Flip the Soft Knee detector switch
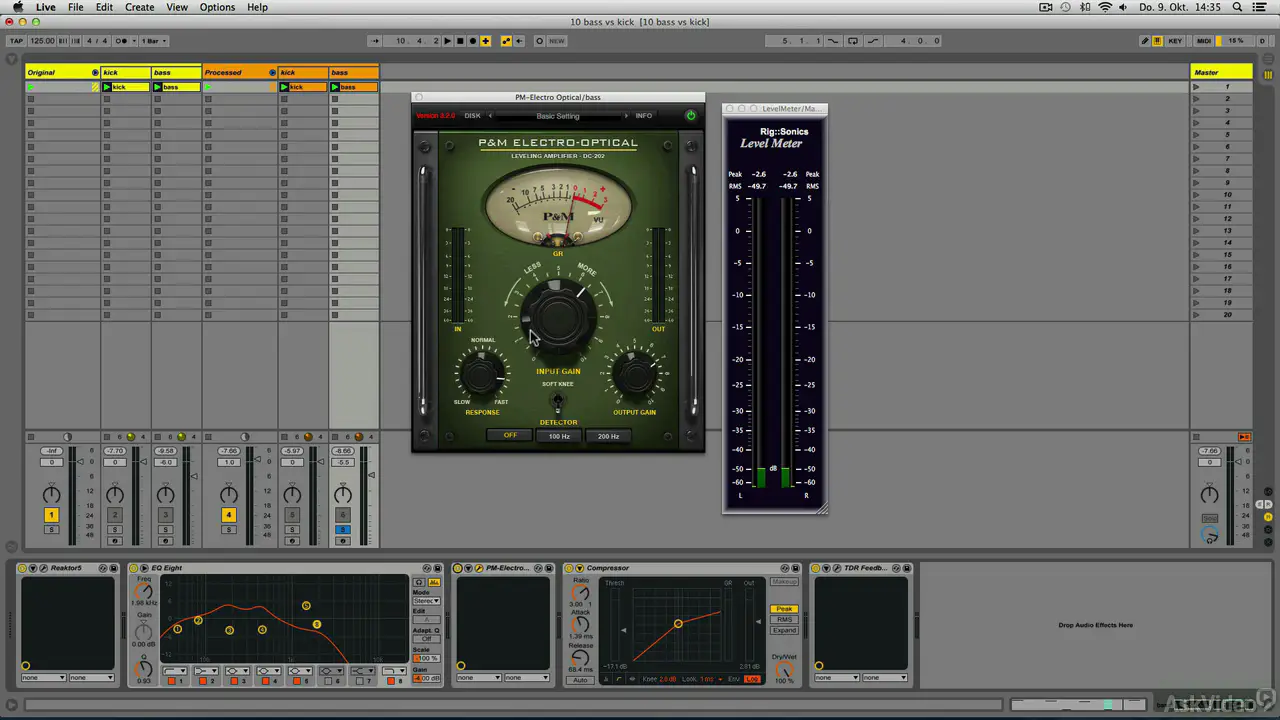Screen dimensions: 1280x720 [x=558, y=402]
